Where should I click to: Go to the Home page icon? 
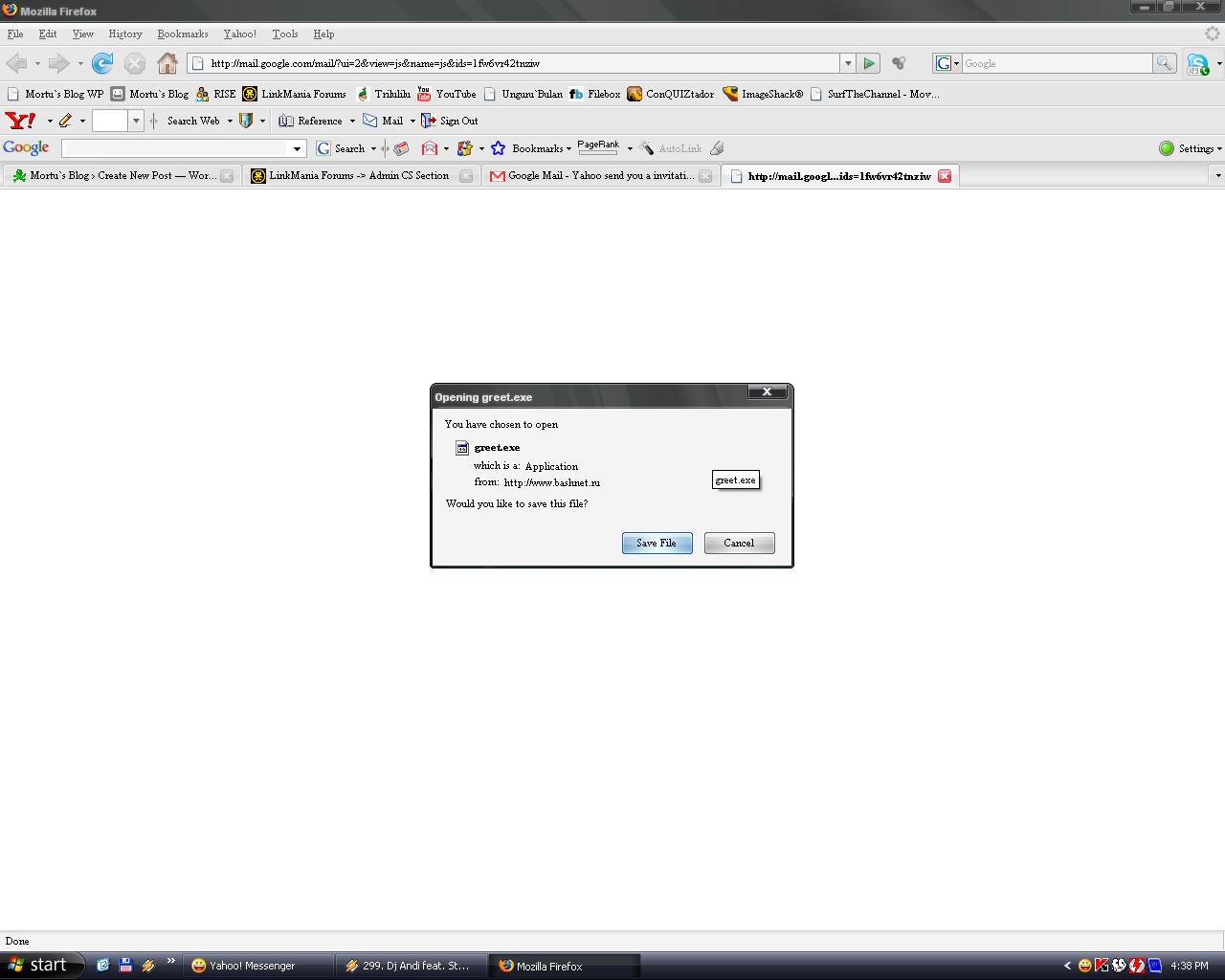167,63
